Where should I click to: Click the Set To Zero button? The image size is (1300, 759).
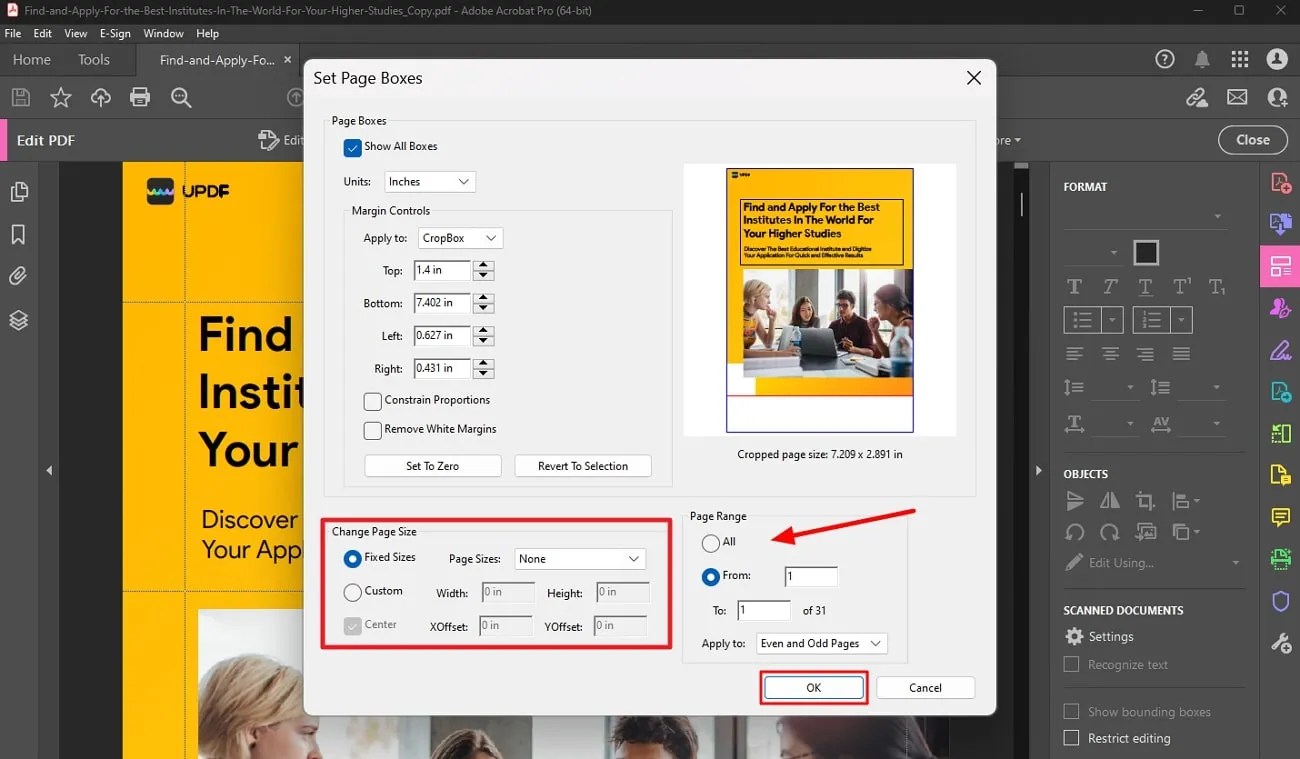432,465
